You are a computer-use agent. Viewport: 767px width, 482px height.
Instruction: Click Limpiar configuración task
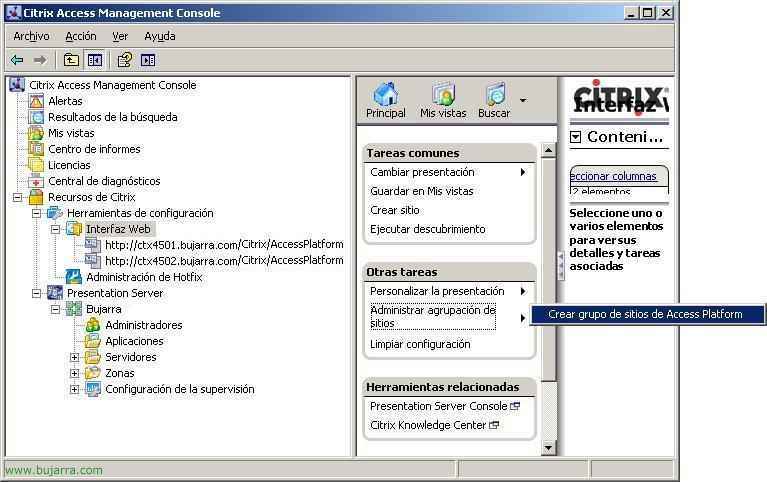[420, 344]
